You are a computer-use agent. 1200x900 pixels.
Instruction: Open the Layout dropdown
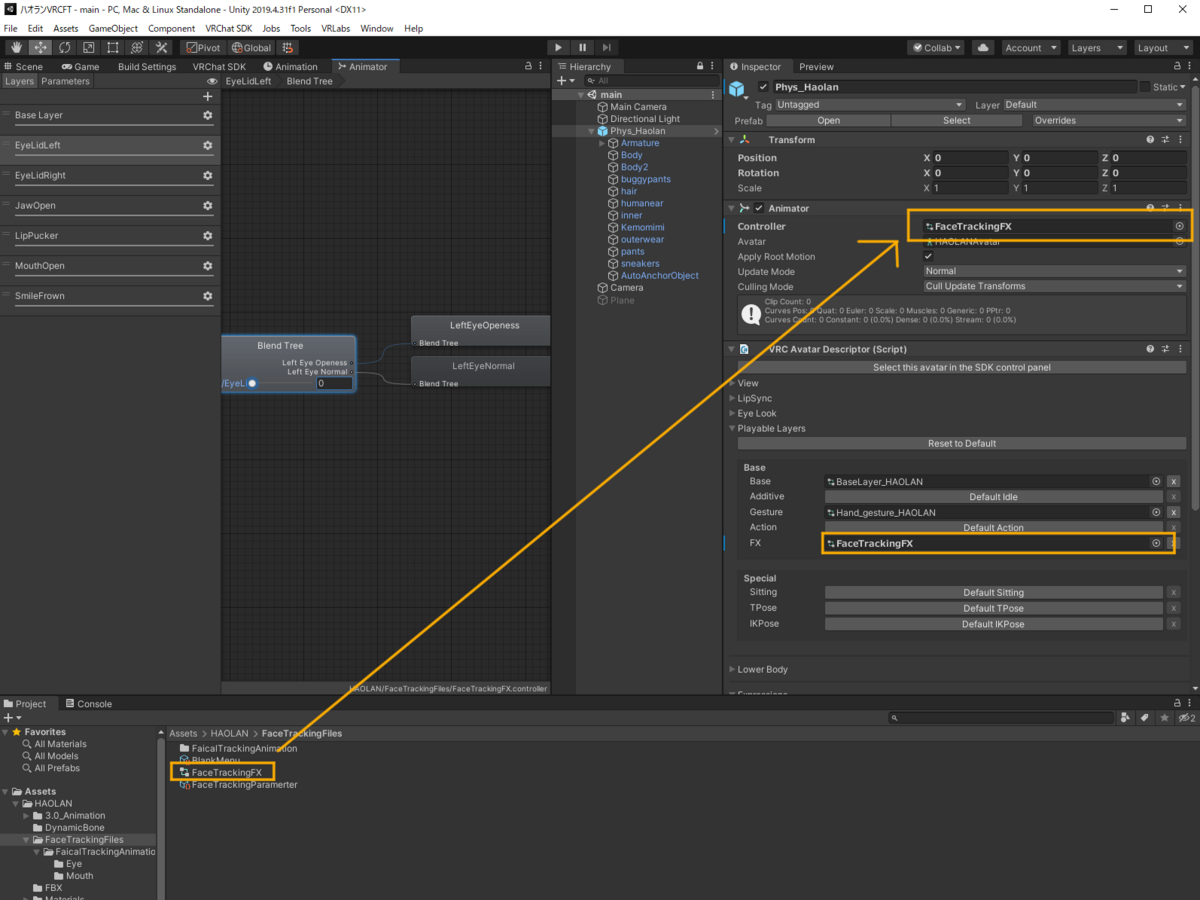[1162, 47]
